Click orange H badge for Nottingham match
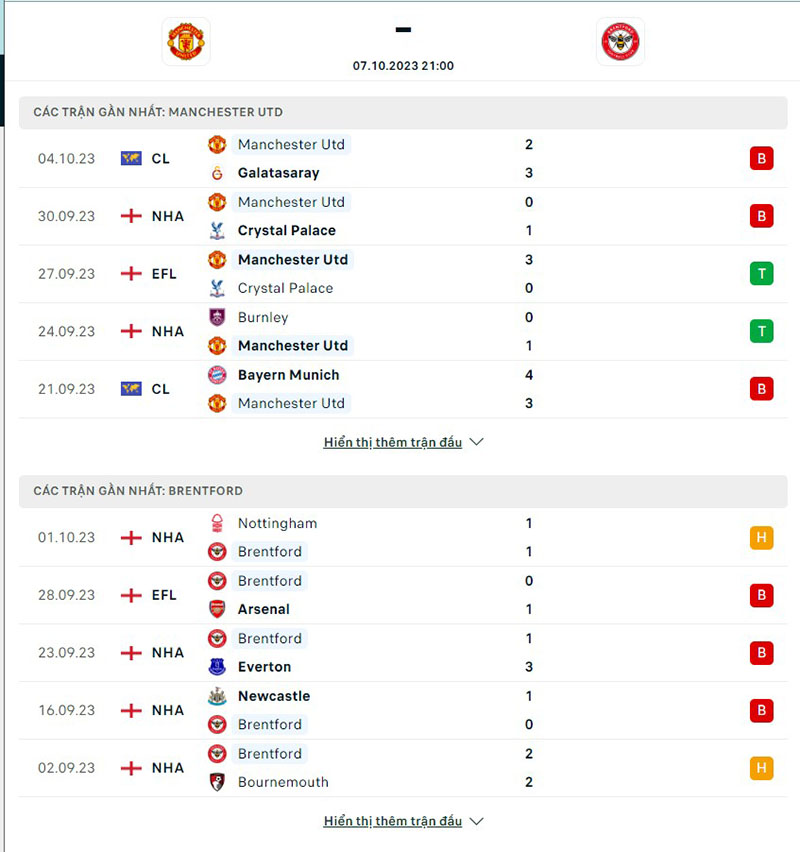Image resolution: width=800 pixels, height=852 pixels. point(761,537)
